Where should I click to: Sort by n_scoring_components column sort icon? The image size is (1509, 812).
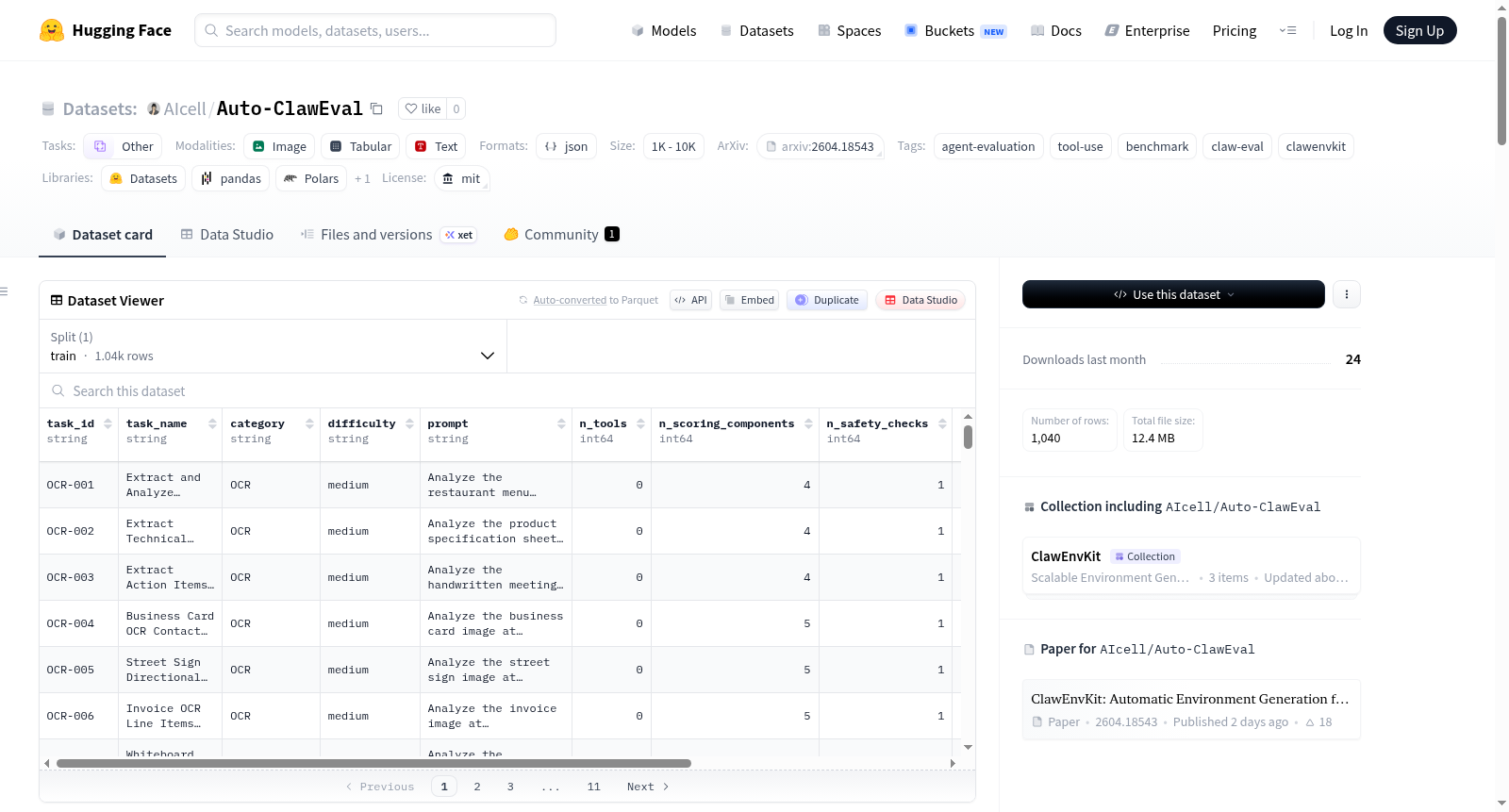pyautogui.click(x=808, y=423)
